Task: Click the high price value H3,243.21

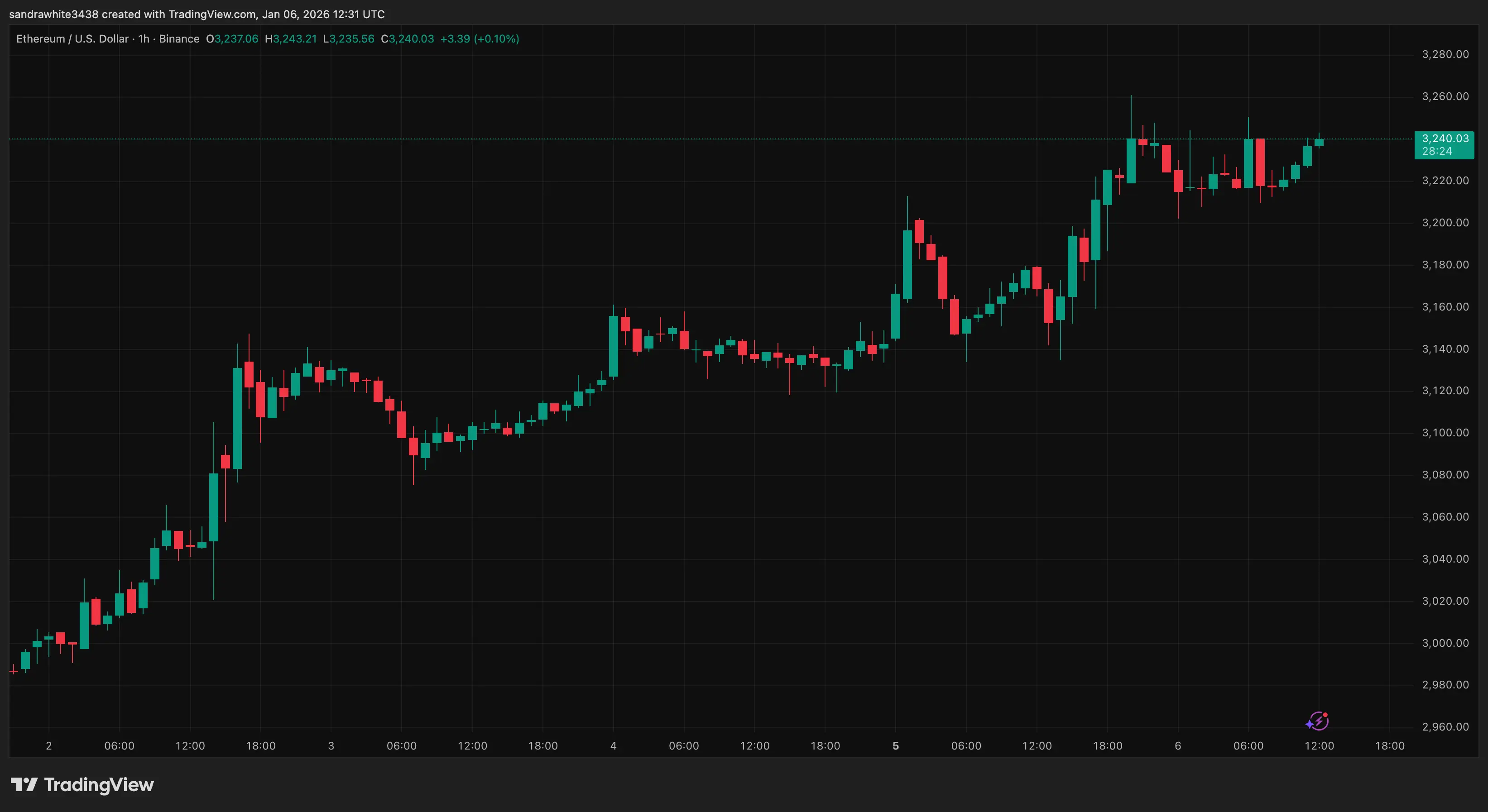Action: [x=291, y=38]
